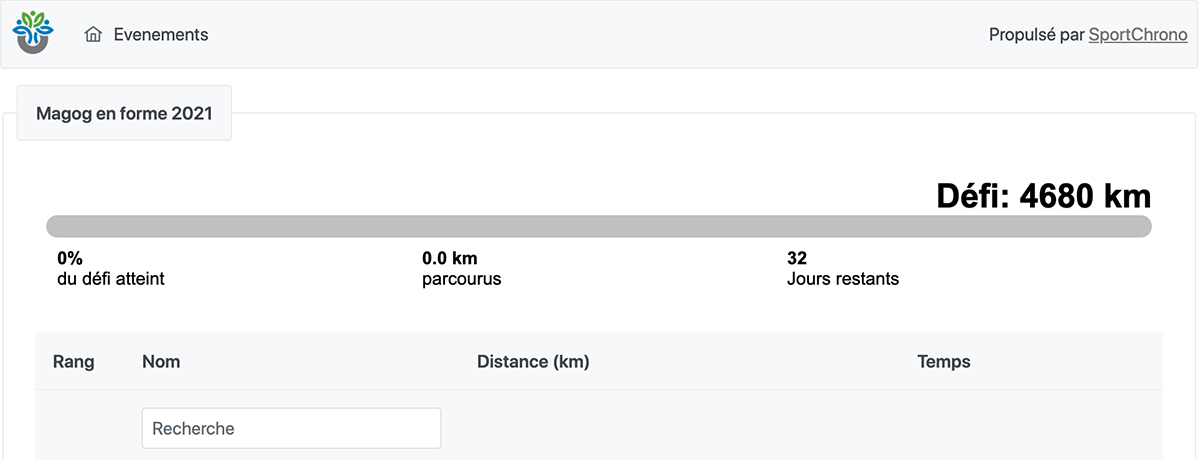This screenshot has width=1200, height=460.
Task: Click the 'parcourus' label
Action: [x=461, y=279]
